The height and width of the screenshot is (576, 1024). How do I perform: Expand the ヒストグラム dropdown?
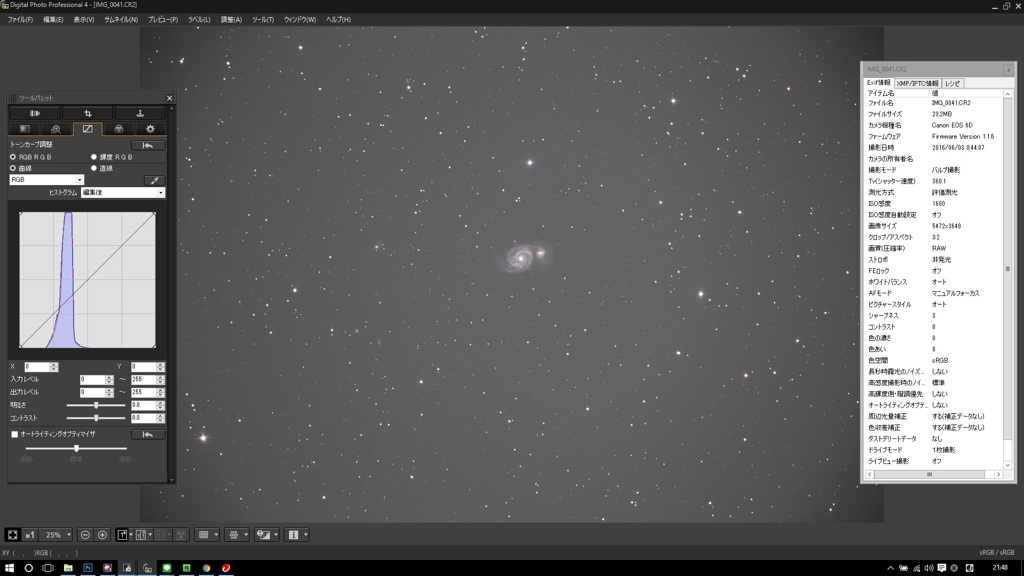[x=122, y=192]
